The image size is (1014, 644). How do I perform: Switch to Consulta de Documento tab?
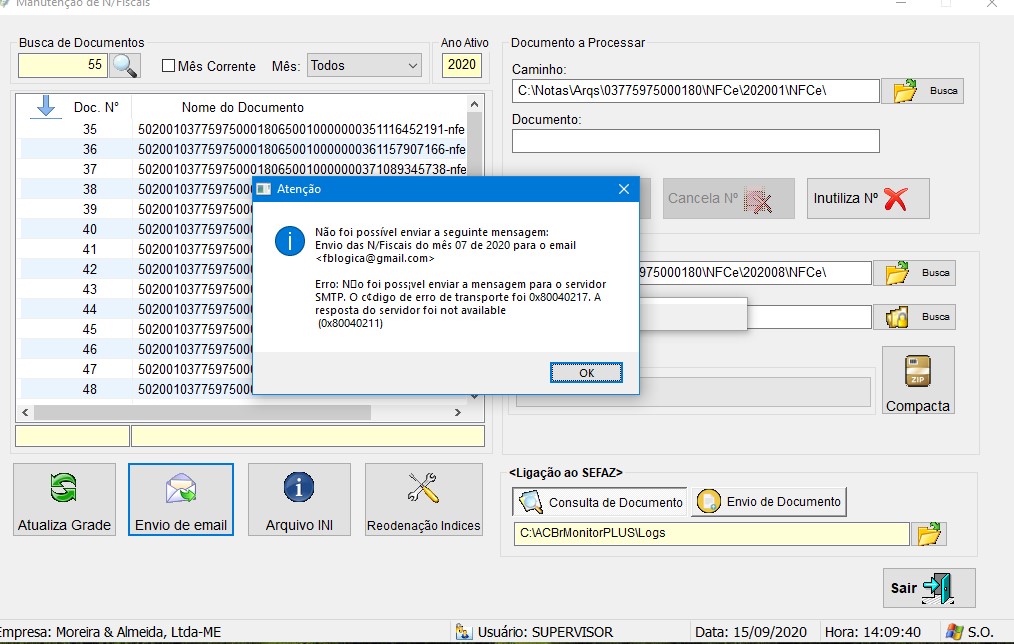tap(600, 502)
